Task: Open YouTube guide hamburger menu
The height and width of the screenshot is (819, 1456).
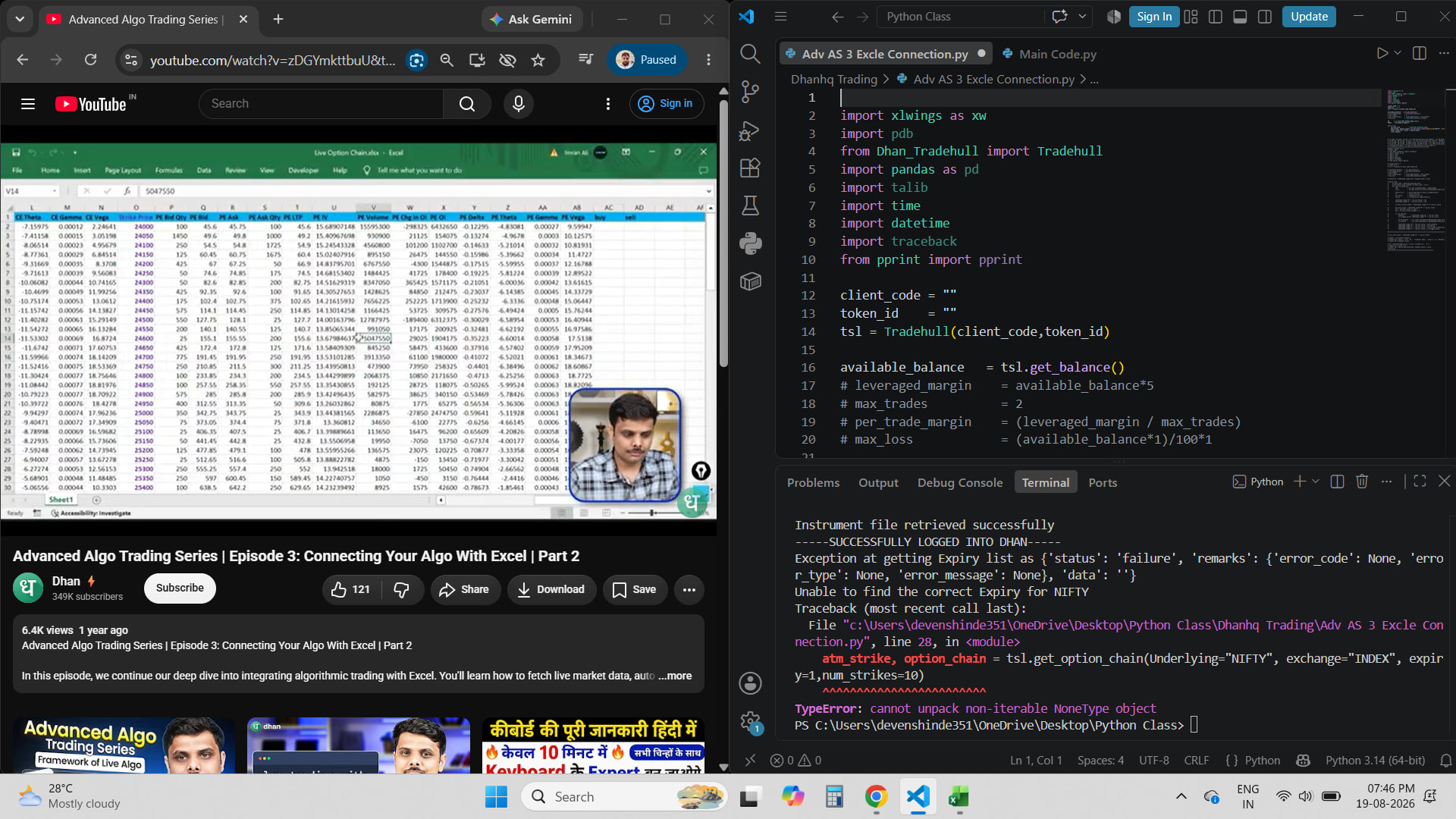Action: tap(28, 104)
